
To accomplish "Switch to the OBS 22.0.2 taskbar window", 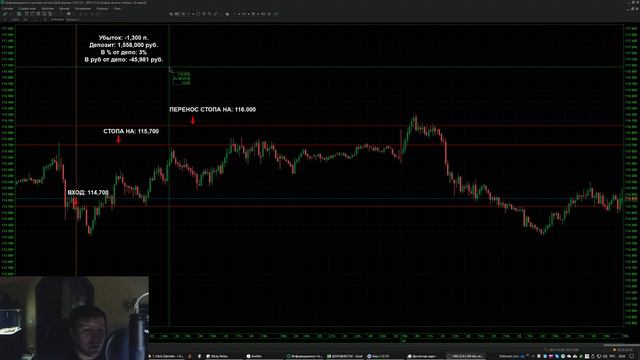I will (x=466, y=356).
